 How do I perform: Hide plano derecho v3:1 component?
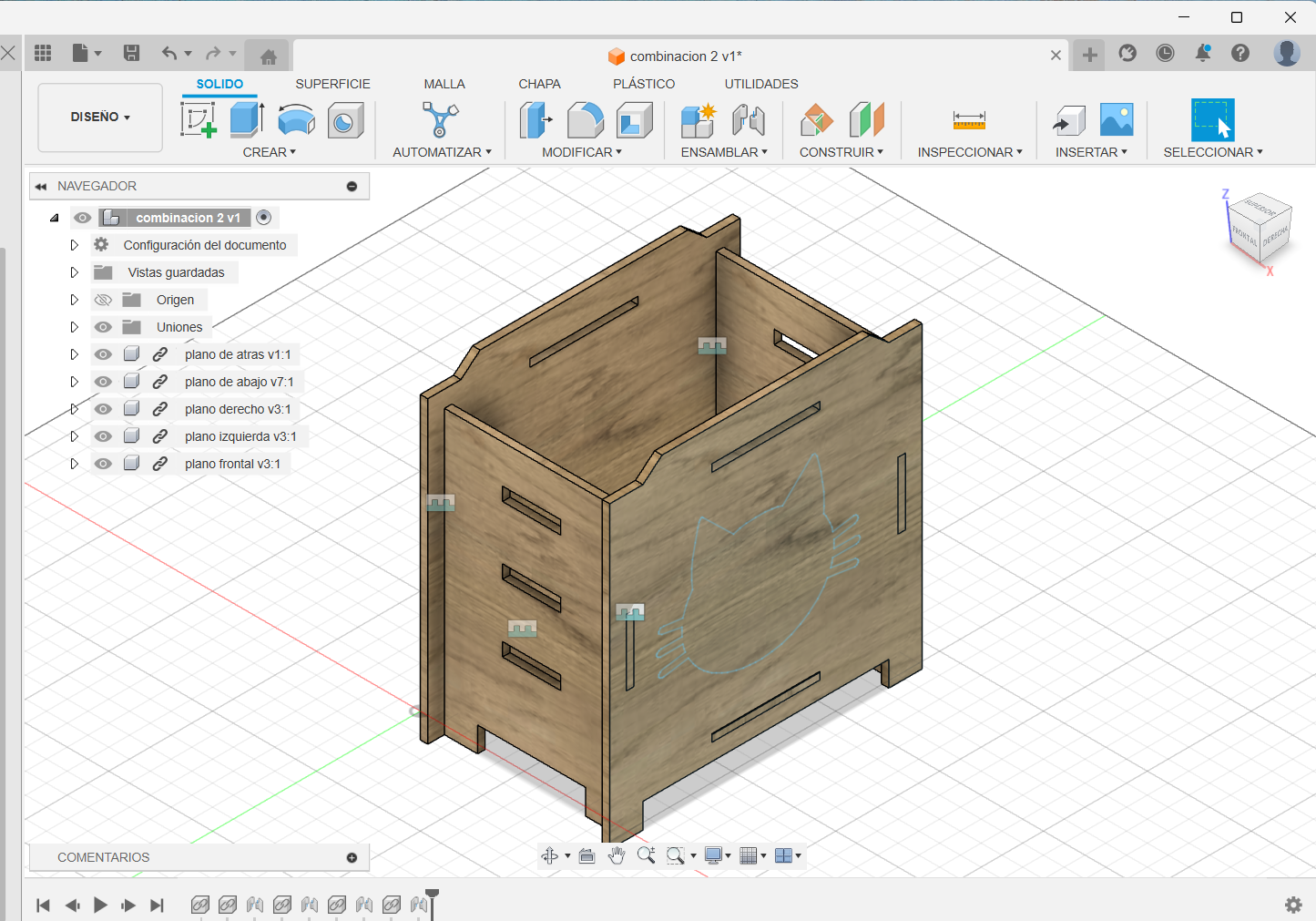point(103,409)
